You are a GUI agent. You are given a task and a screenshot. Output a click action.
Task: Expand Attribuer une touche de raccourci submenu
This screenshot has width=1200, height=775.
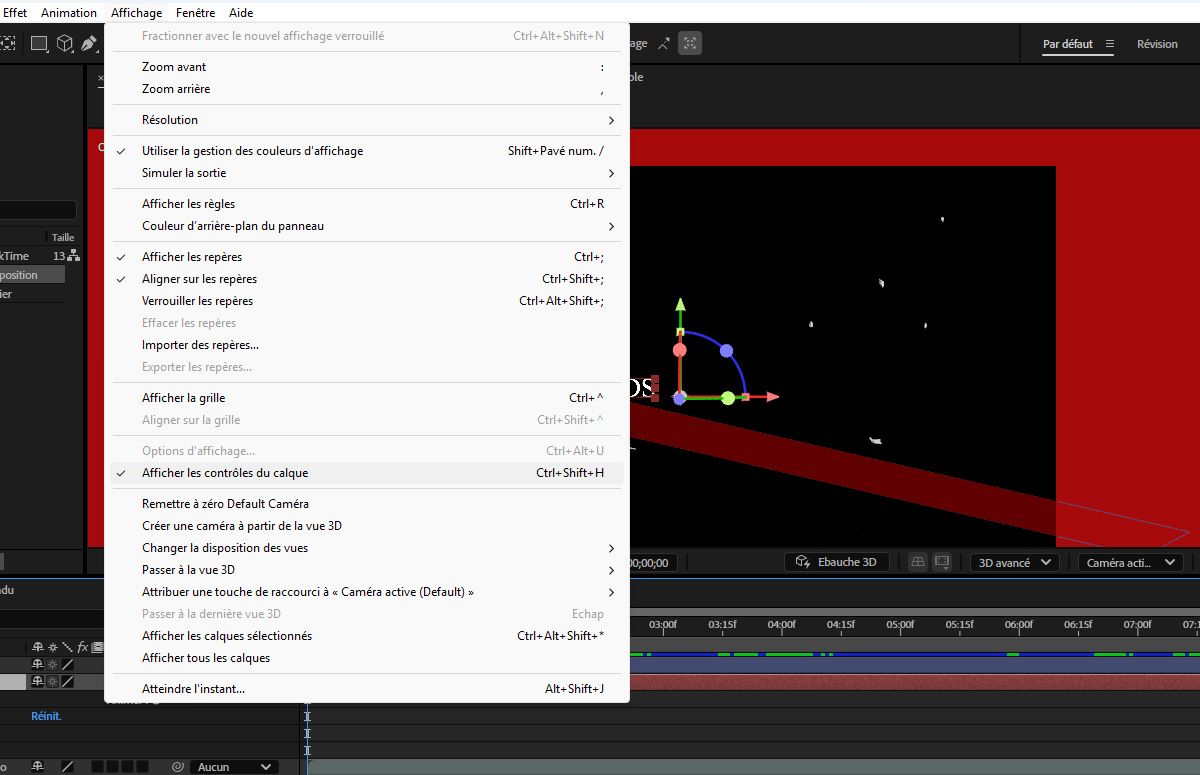(366, 592)
